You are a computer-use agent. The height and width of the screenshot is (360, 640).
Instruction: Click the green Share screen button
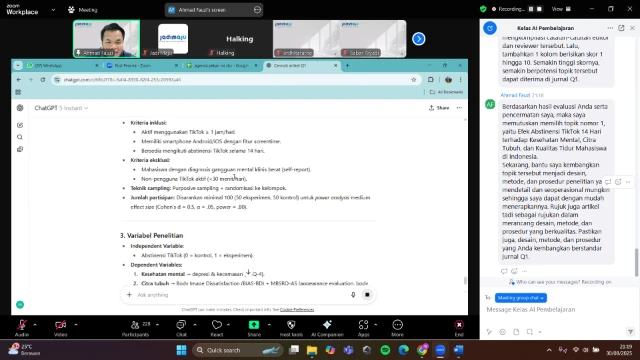point(254,324)
